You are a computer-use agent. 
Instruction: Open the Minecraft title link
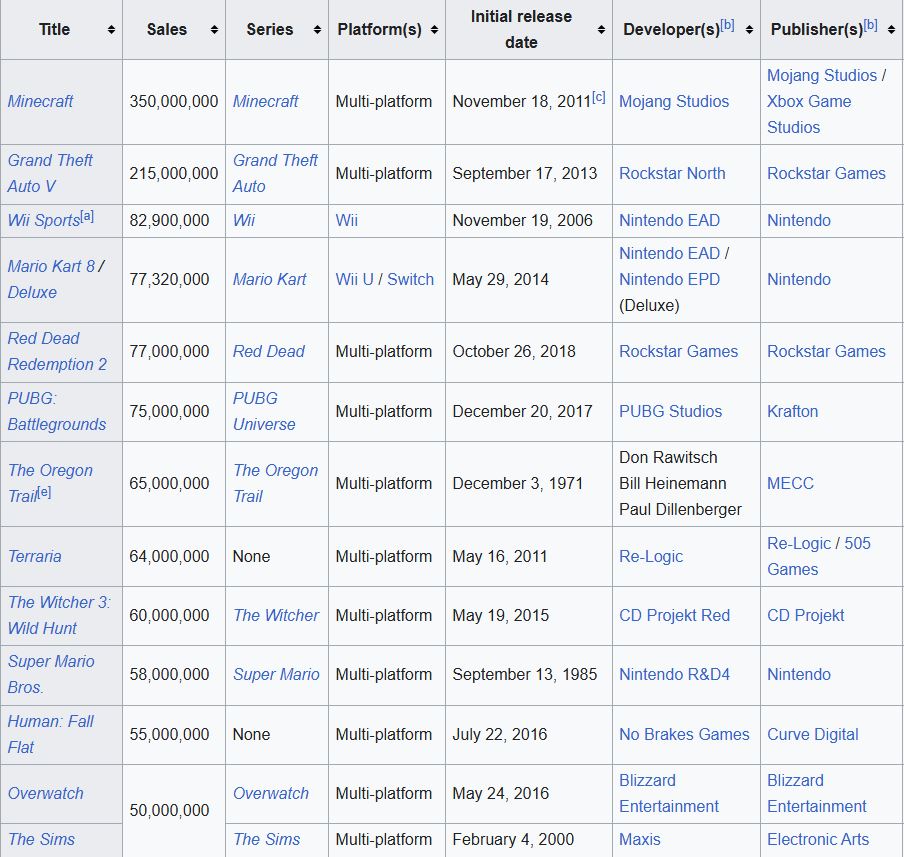click(40, 102)
